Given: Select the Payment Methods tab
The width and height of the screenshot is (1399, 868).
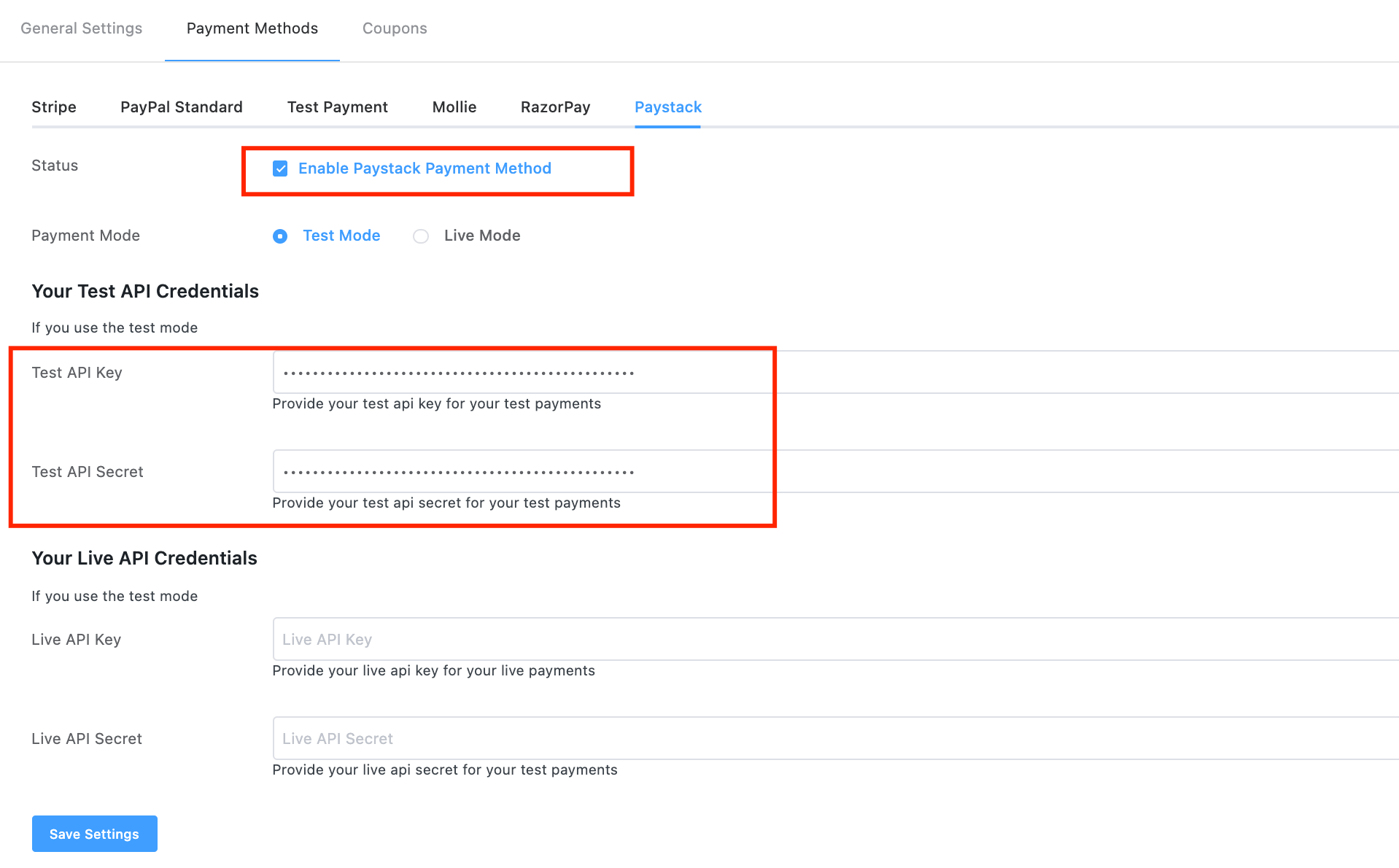Looking at the screenshot, I should pos(252,28).
